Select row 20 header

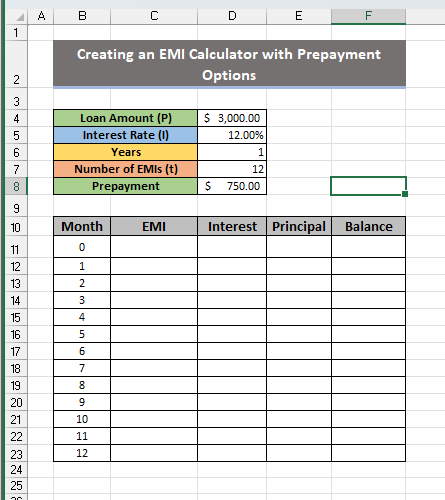16,402
